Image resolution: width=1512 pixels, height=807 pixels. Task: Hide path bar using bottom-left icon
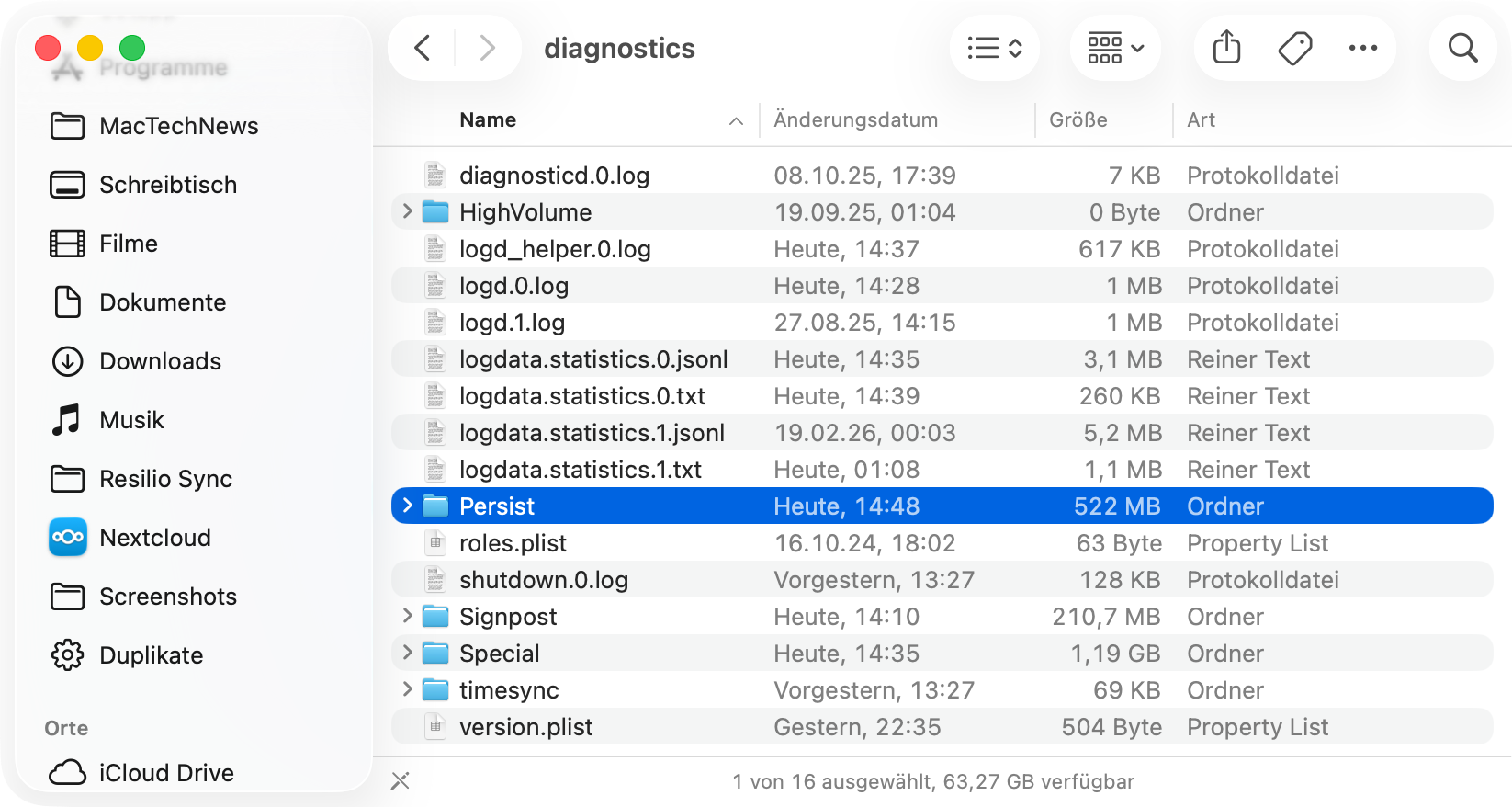coord(401,781)
